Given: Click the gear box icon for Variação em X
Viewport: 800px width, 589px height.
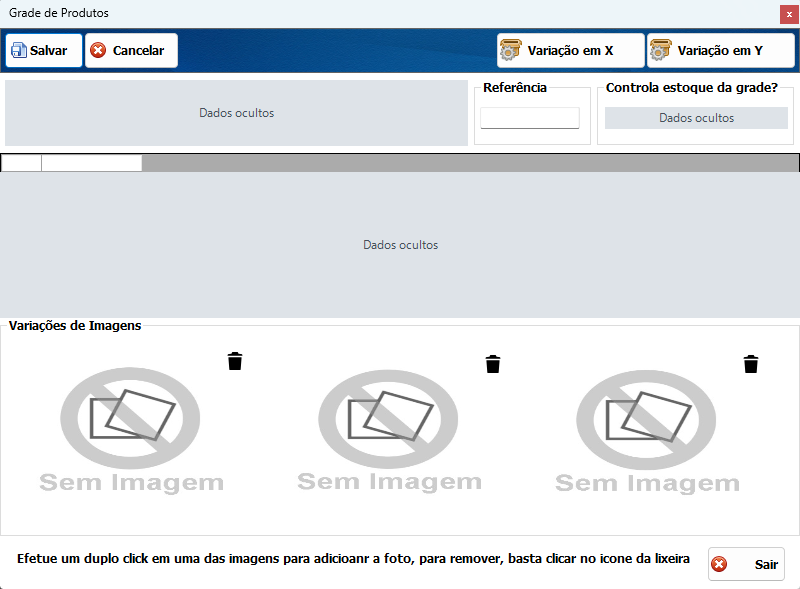Looking at the screenshot, I should pyautogui.click(x=510, y=50).
